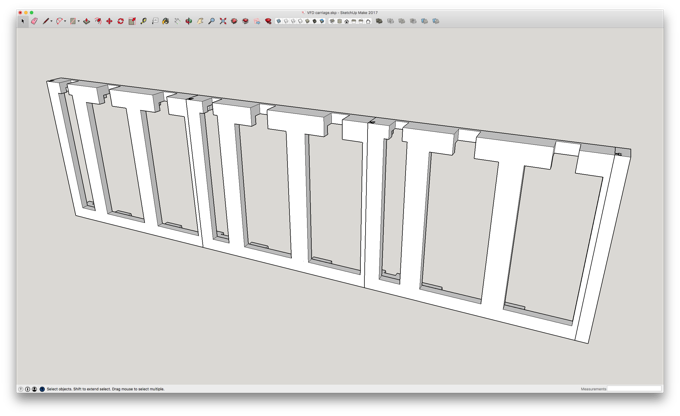680x416 pixels.
Task: Pick the Arc drawing tool
Action: (59, 21)
